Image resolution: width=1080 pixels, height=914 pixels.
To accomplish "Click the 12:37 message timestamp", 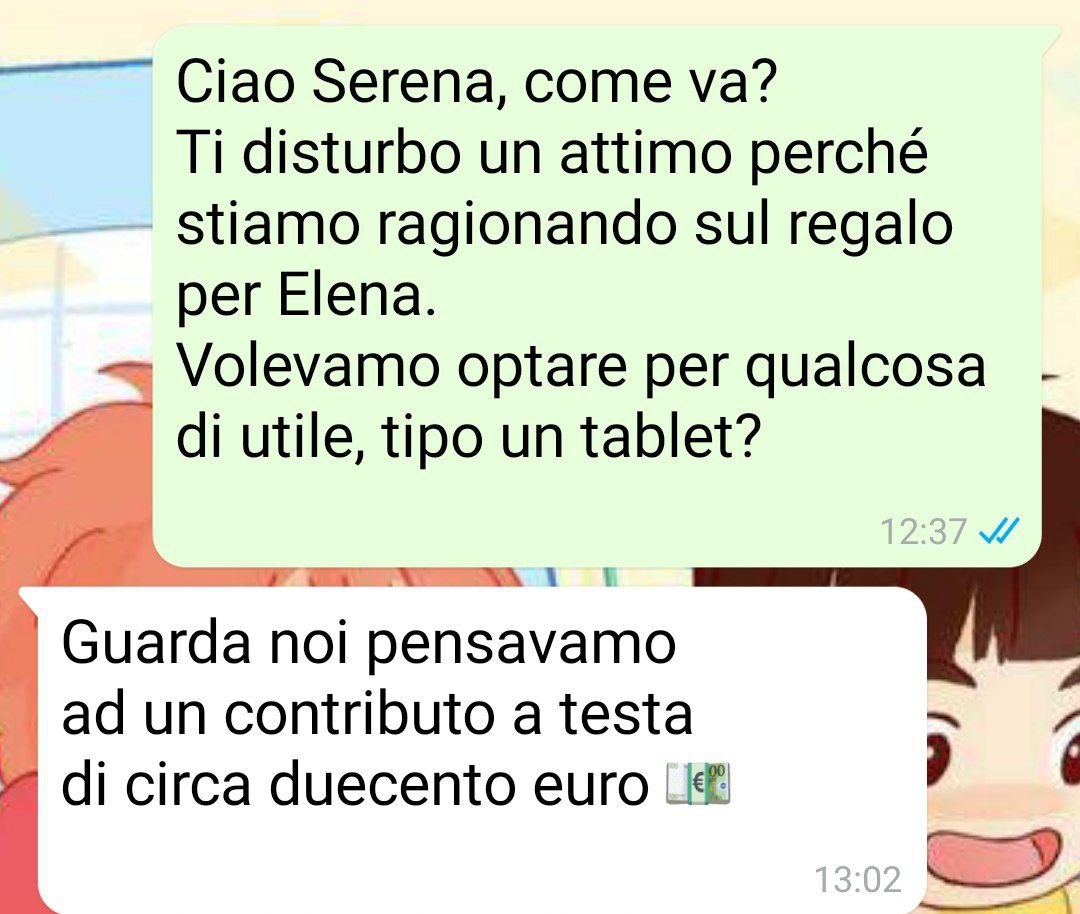I will coord(923,532).
